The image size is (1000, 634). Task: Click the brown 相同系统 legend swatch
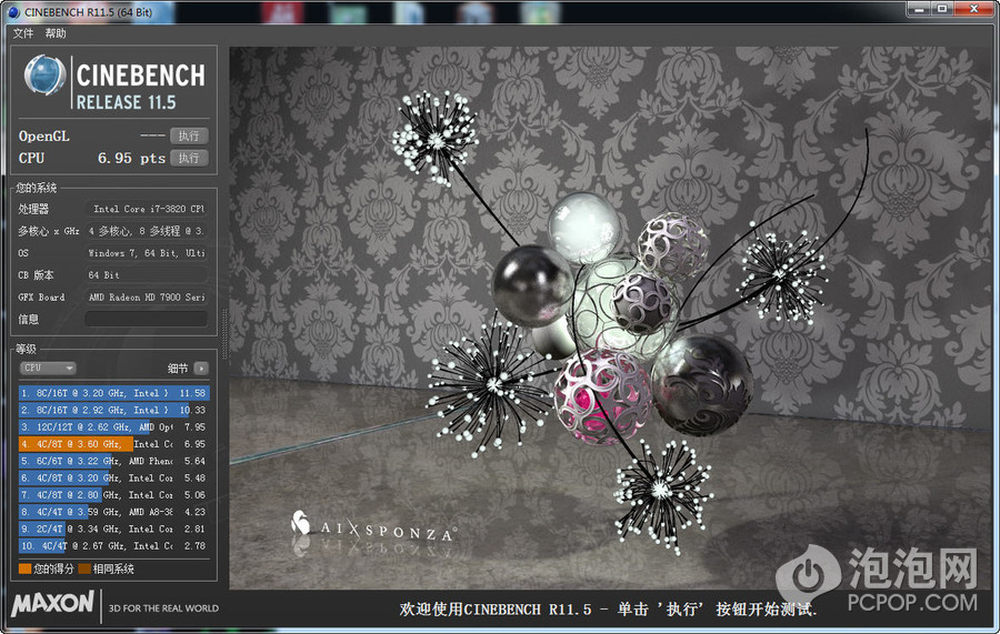85,569
